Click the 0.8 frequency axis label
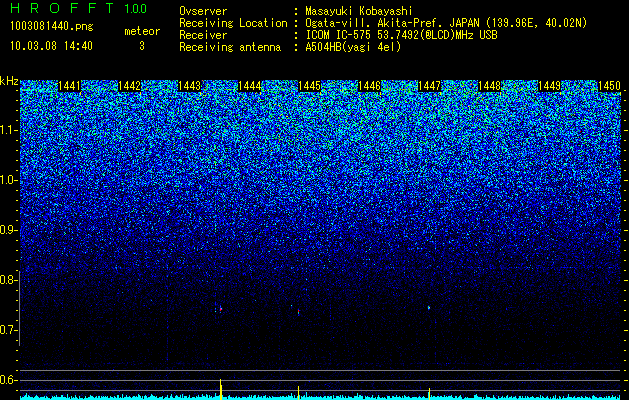629x400 pixels. (x=6, y=280)
